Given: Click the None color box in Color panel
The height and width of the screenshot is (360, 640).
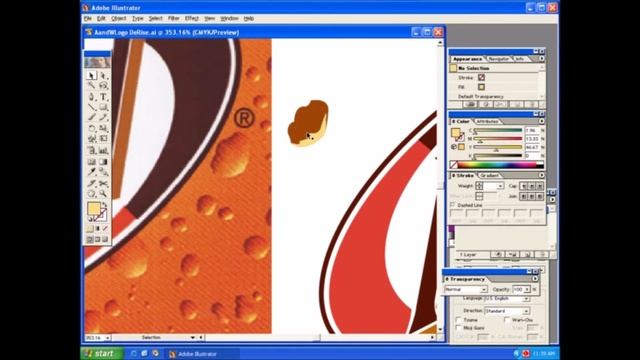Looking at the screenshot, I should tap(453, 165).
